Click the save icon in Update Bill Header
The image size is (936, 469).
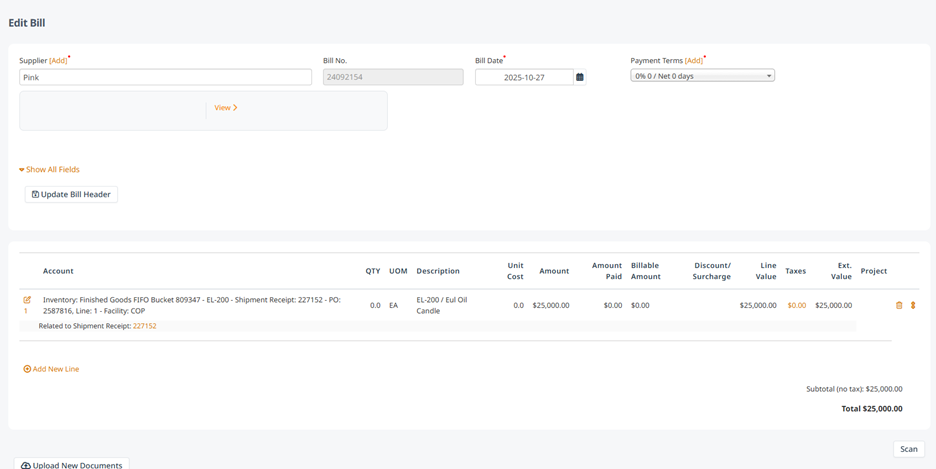(35, 195)
